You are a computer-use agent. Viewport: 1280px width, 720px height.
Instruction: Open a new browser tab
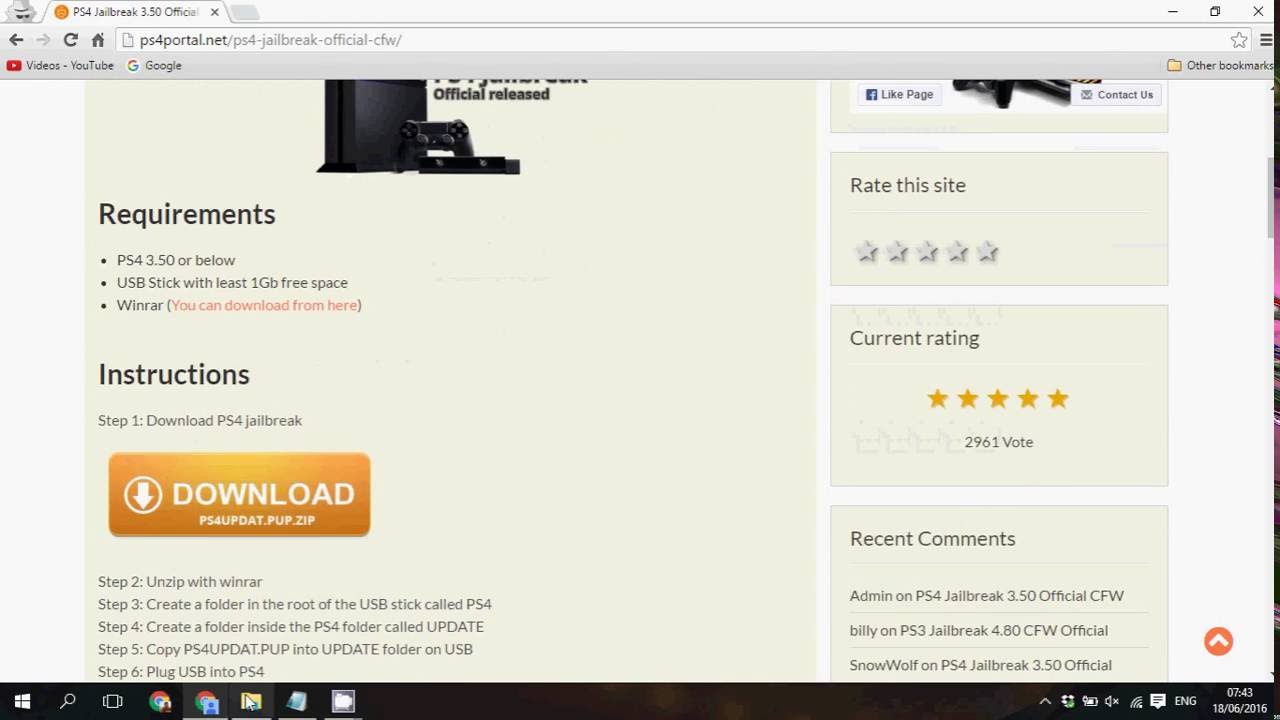(x=244, y=12)
